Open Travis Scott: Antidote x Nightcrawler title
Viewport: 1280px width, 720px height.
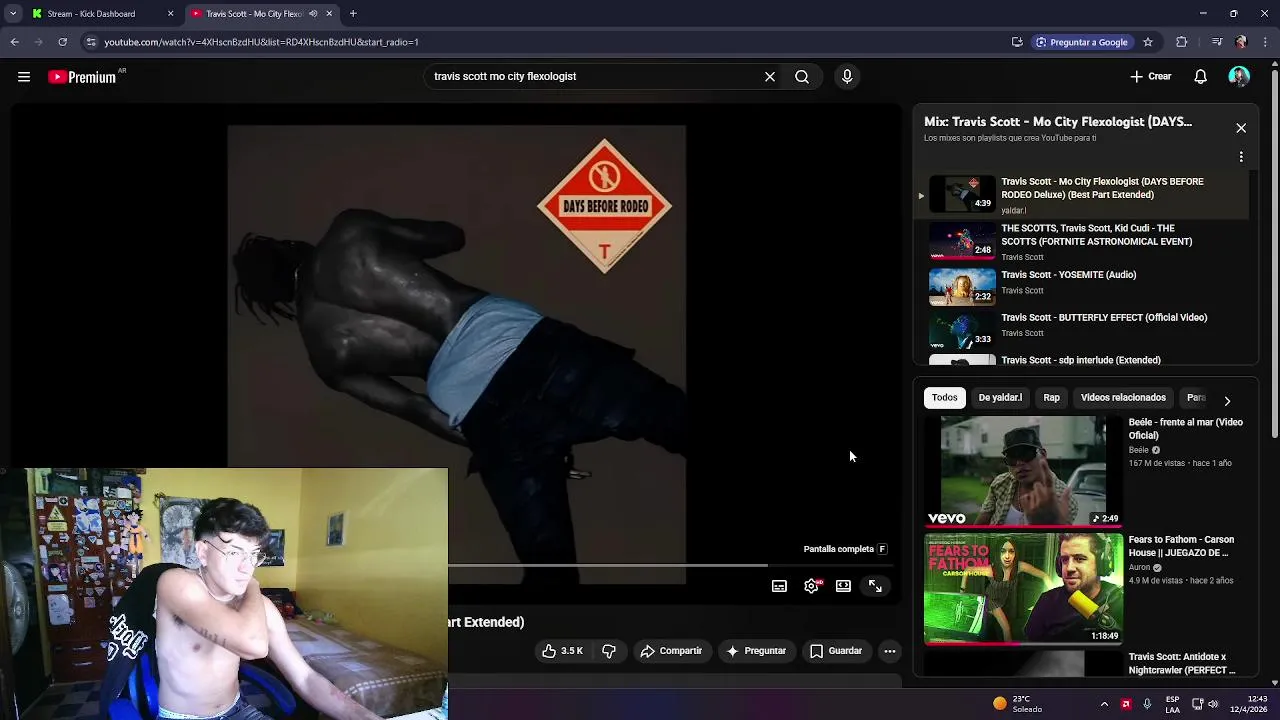pyautogui.click(x=1182, y=664)
